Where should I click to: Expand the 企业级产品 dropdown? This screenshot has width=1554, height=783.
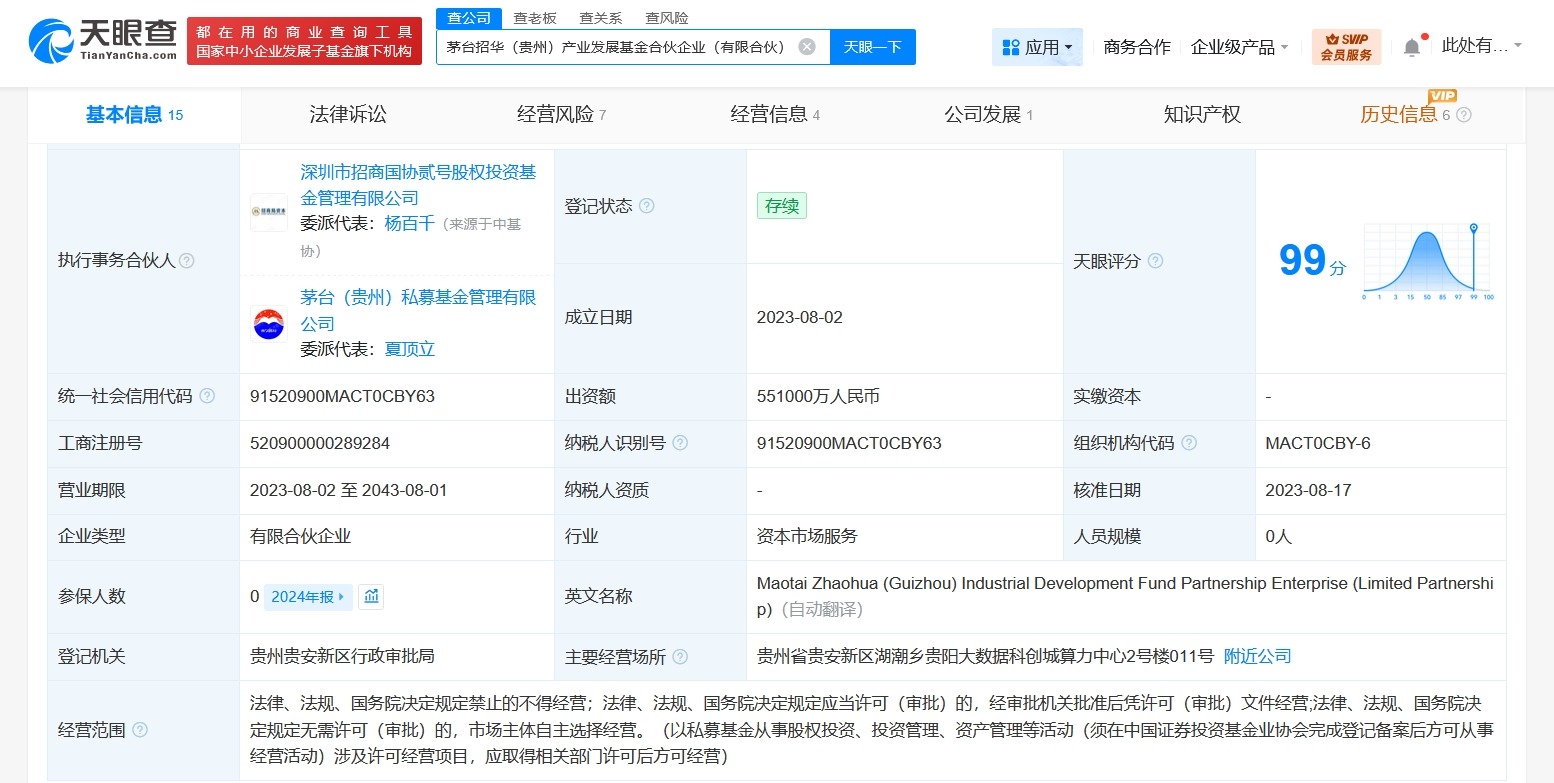pyautogui.click(x=1238, y=47)
